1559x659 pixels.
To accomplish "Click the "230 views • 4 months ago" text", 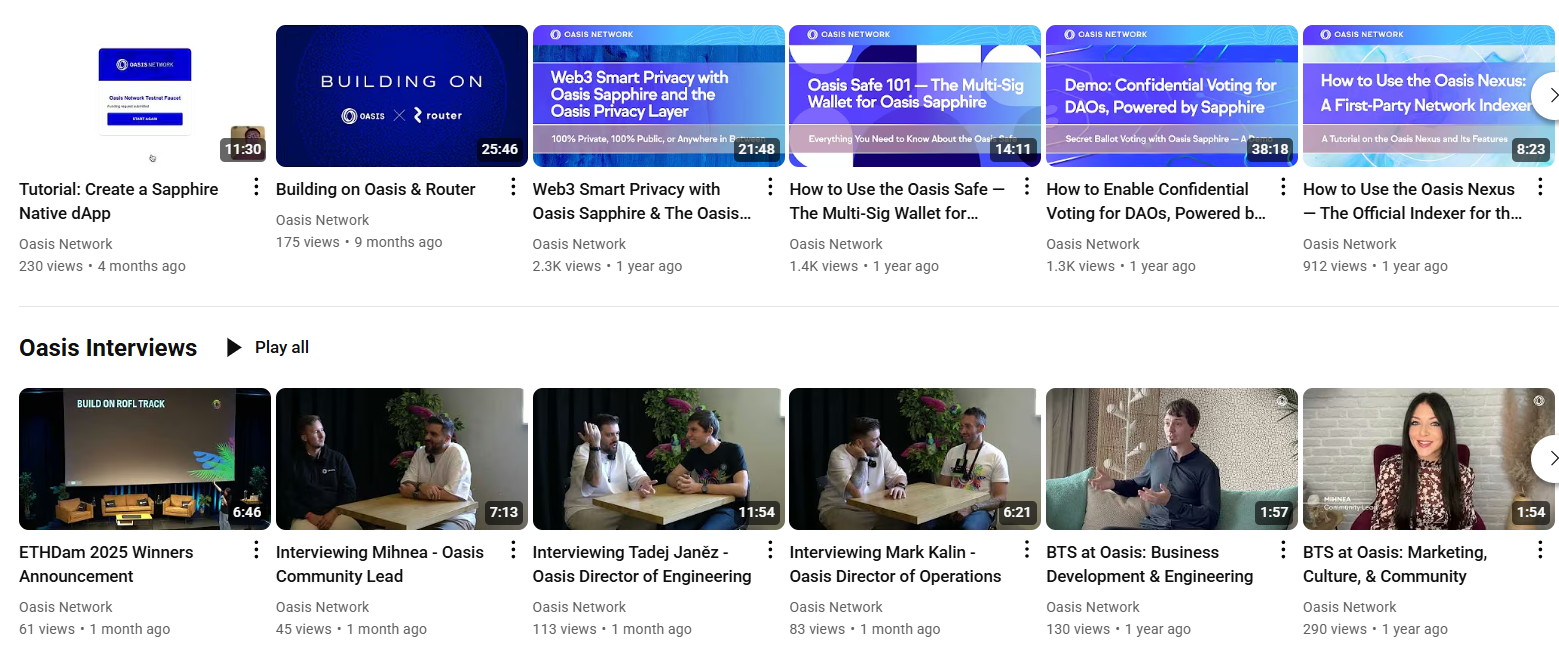I will tap(102, 266).
